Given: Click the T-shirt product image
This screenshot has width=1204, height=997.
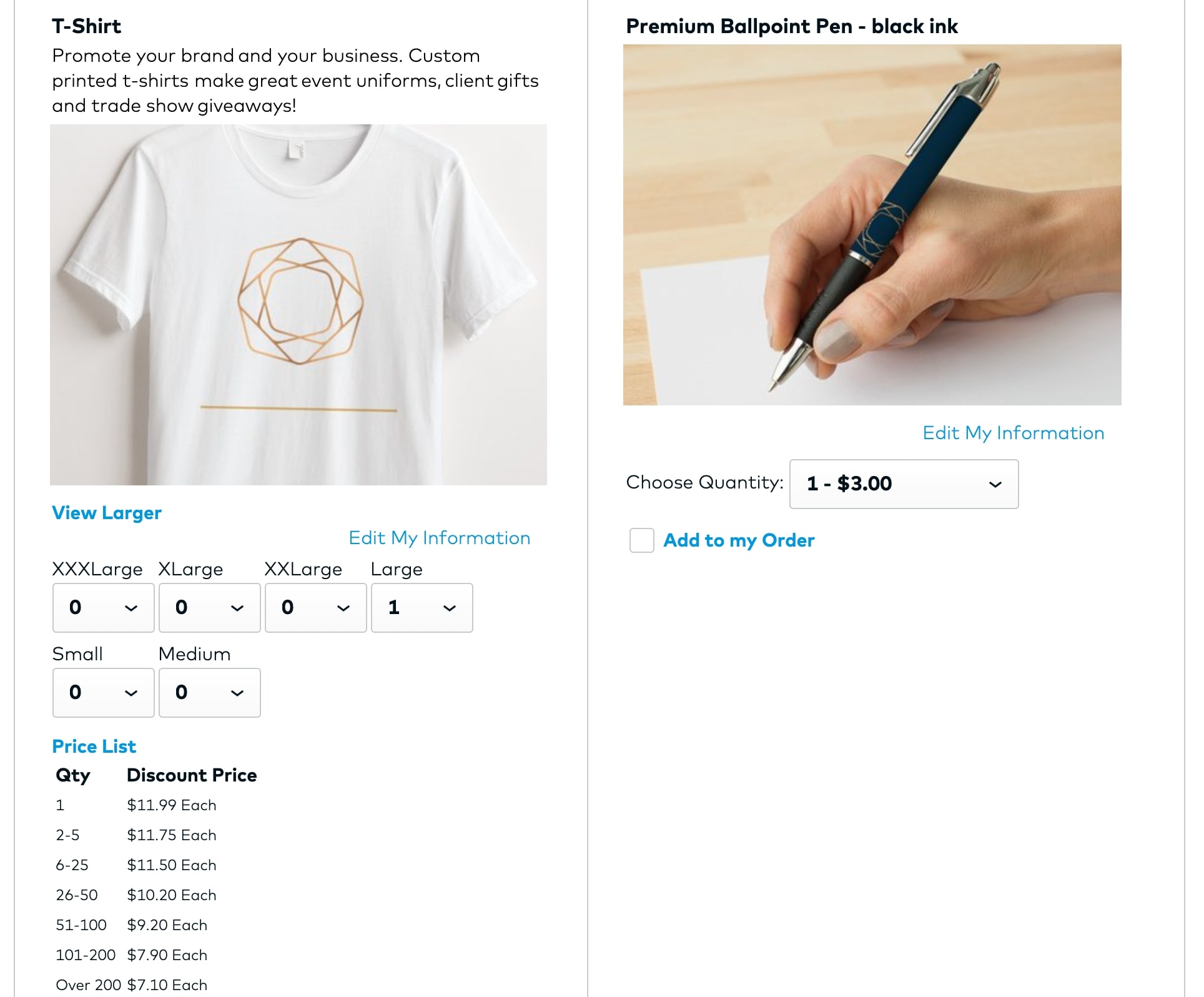Looking at the screenshot, I should pos(299,305).
